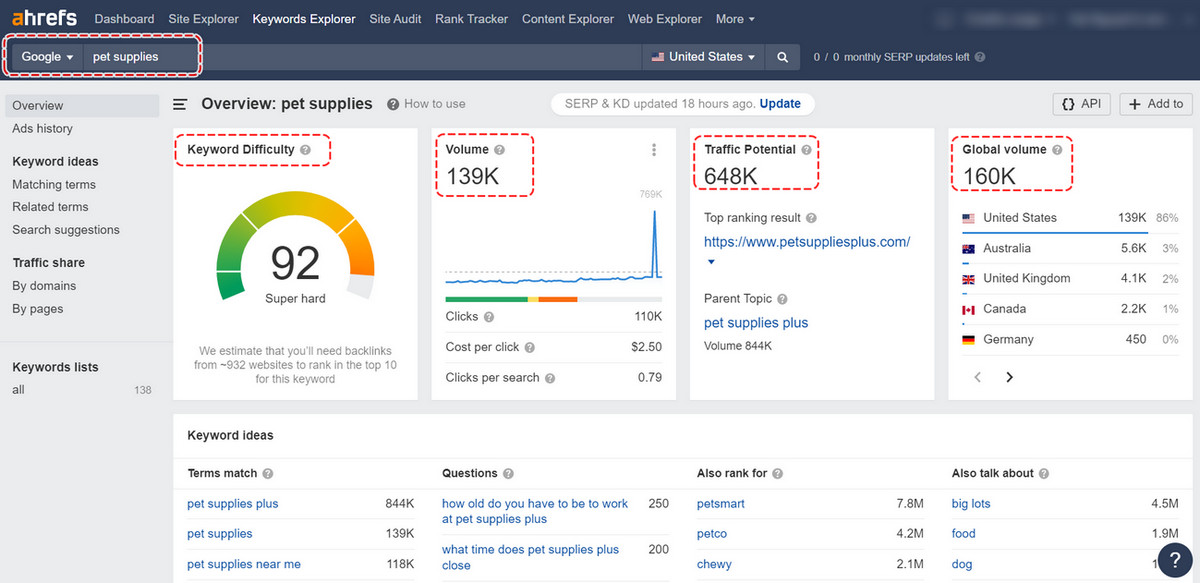This screenshot has width=1200, height=583.
Task: Click the clicks distribution color bar
Action: point(553,299)
